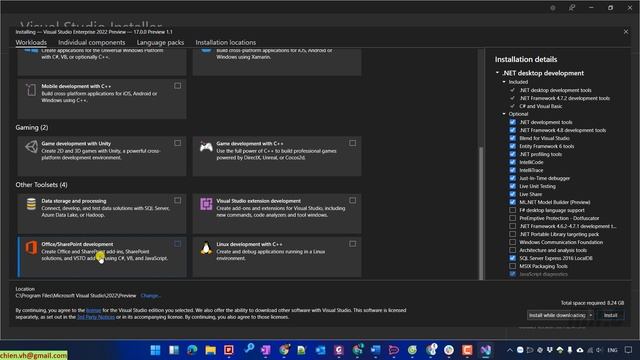Image resolution: width=640 pixels, height=360 pixels.
Task: Enable F# desktop language support
Action: coord(513,210)
